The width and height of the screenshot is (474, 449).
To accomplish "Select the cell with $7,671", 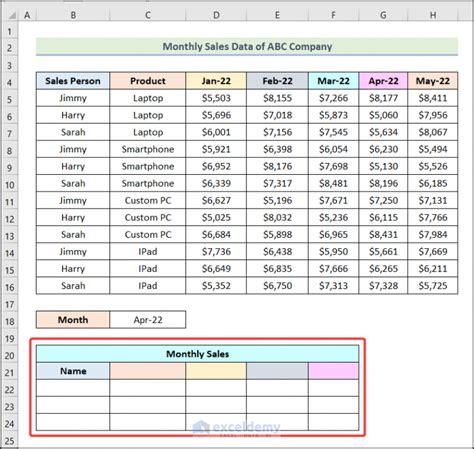I will pyautogui.click(x=333, y=200).
